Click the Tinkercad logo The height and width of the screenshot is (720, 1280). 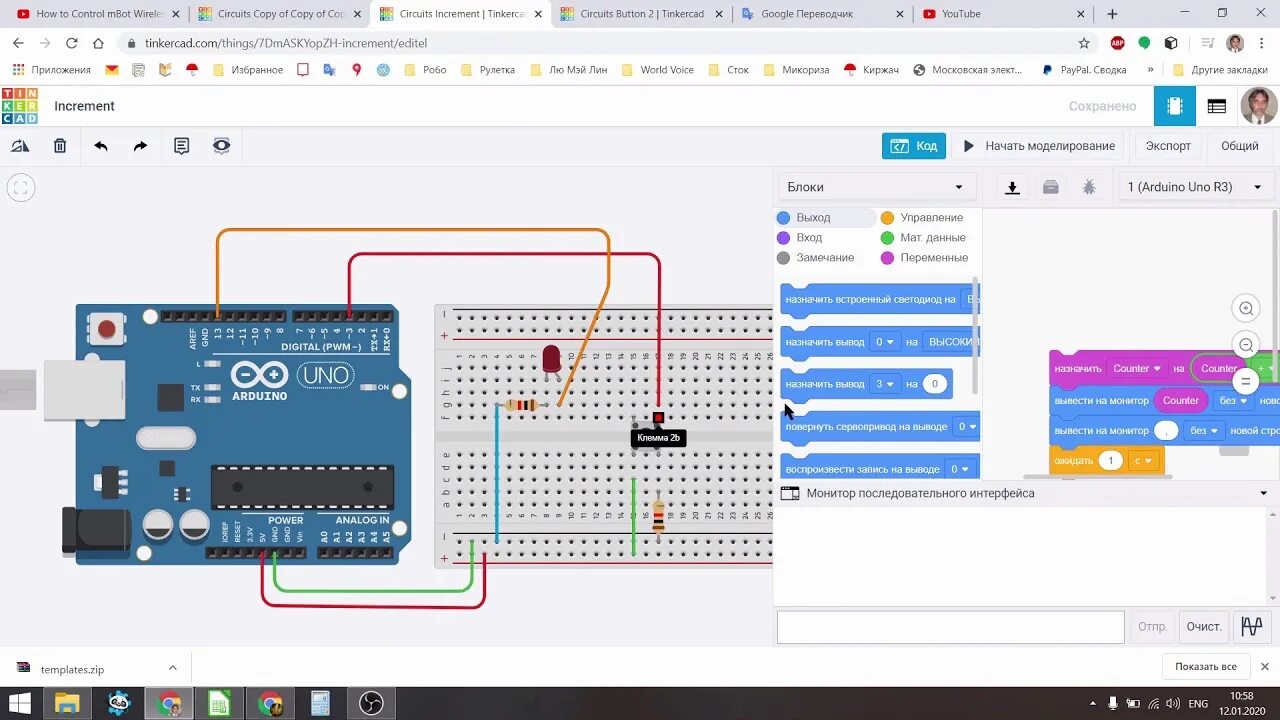click(20, 106)
